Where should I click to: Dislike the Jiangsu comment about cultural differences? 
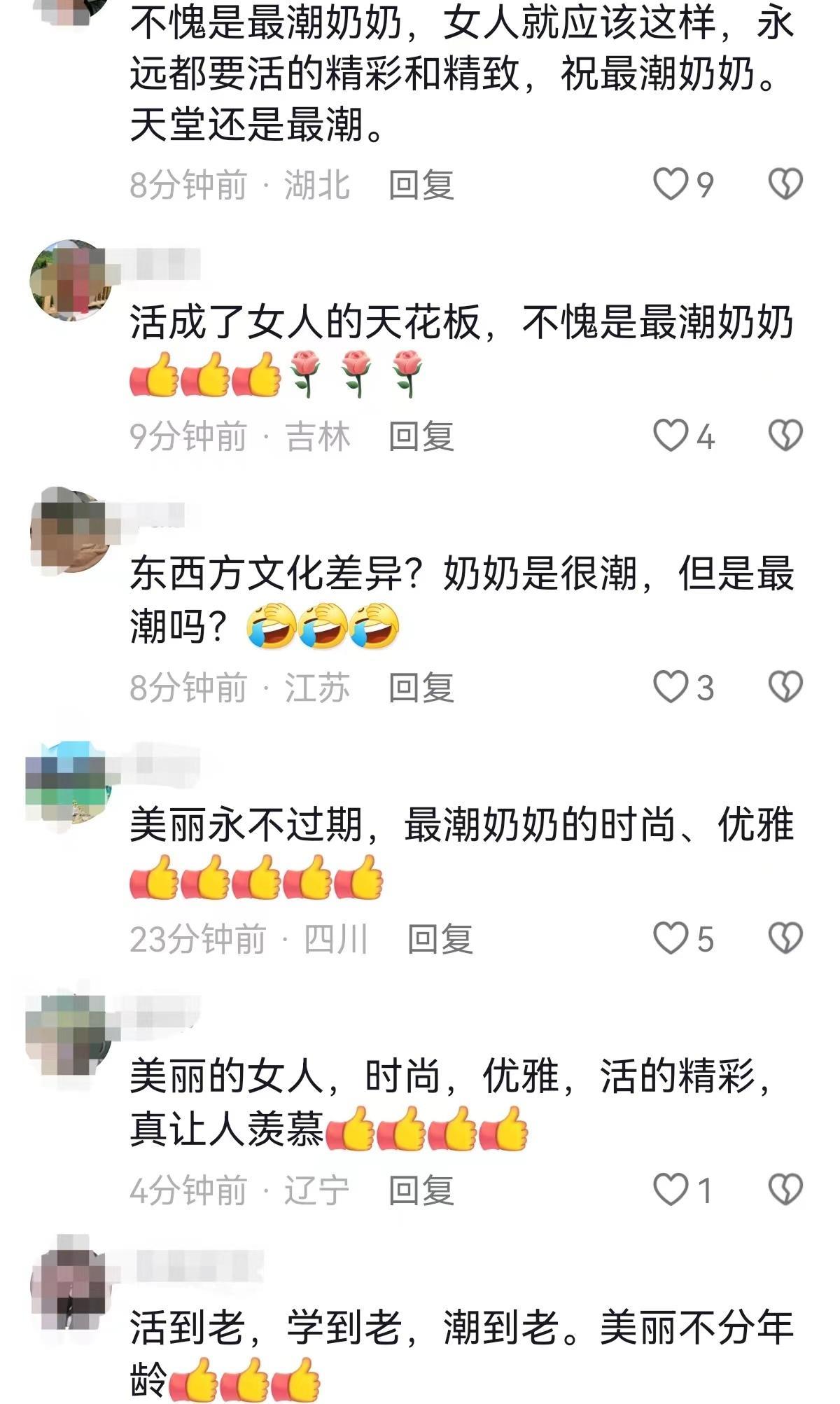pos(785,687)
